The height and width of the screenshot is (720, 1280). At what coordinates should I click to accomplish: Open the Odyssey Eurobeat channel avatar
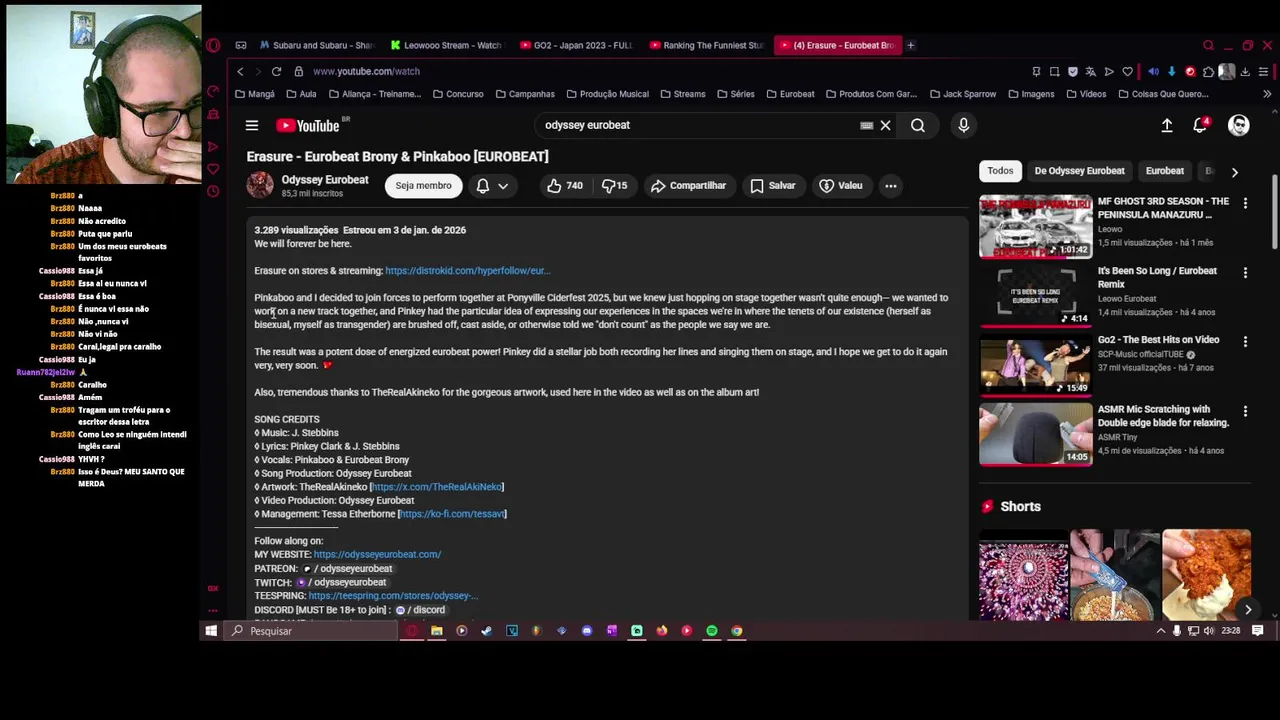[x=260, y=186]
